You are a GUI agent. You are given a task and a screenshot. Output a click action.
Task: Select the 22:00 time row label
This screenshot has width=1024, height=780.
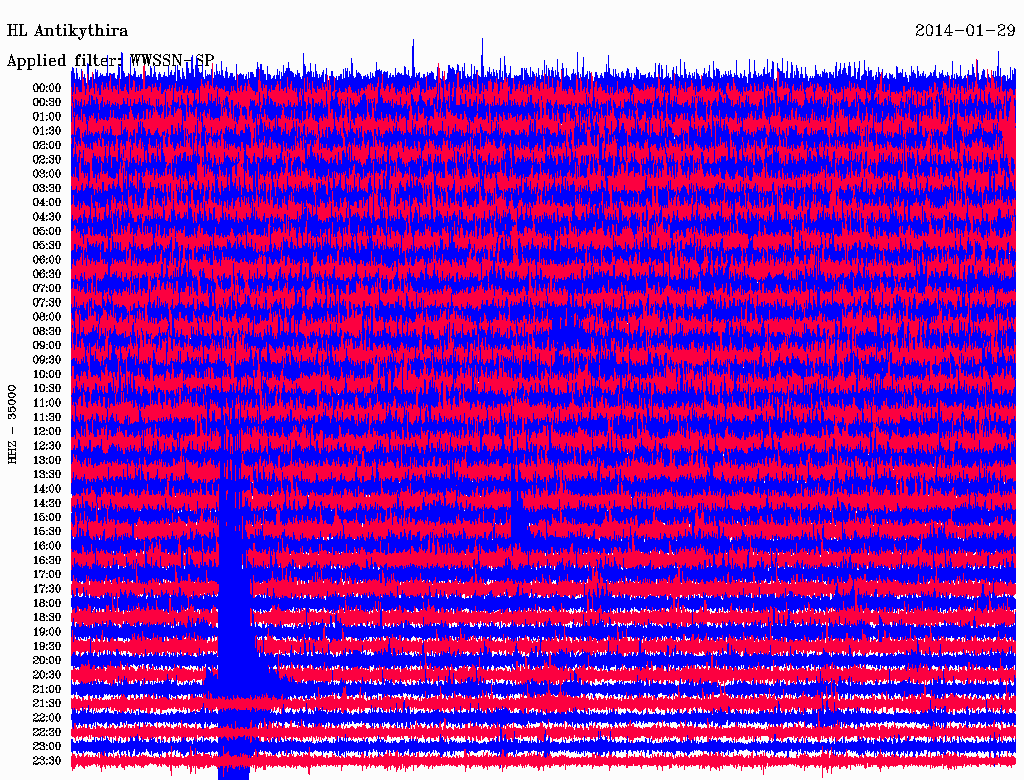pyautogui.click(x=46, y=717)
